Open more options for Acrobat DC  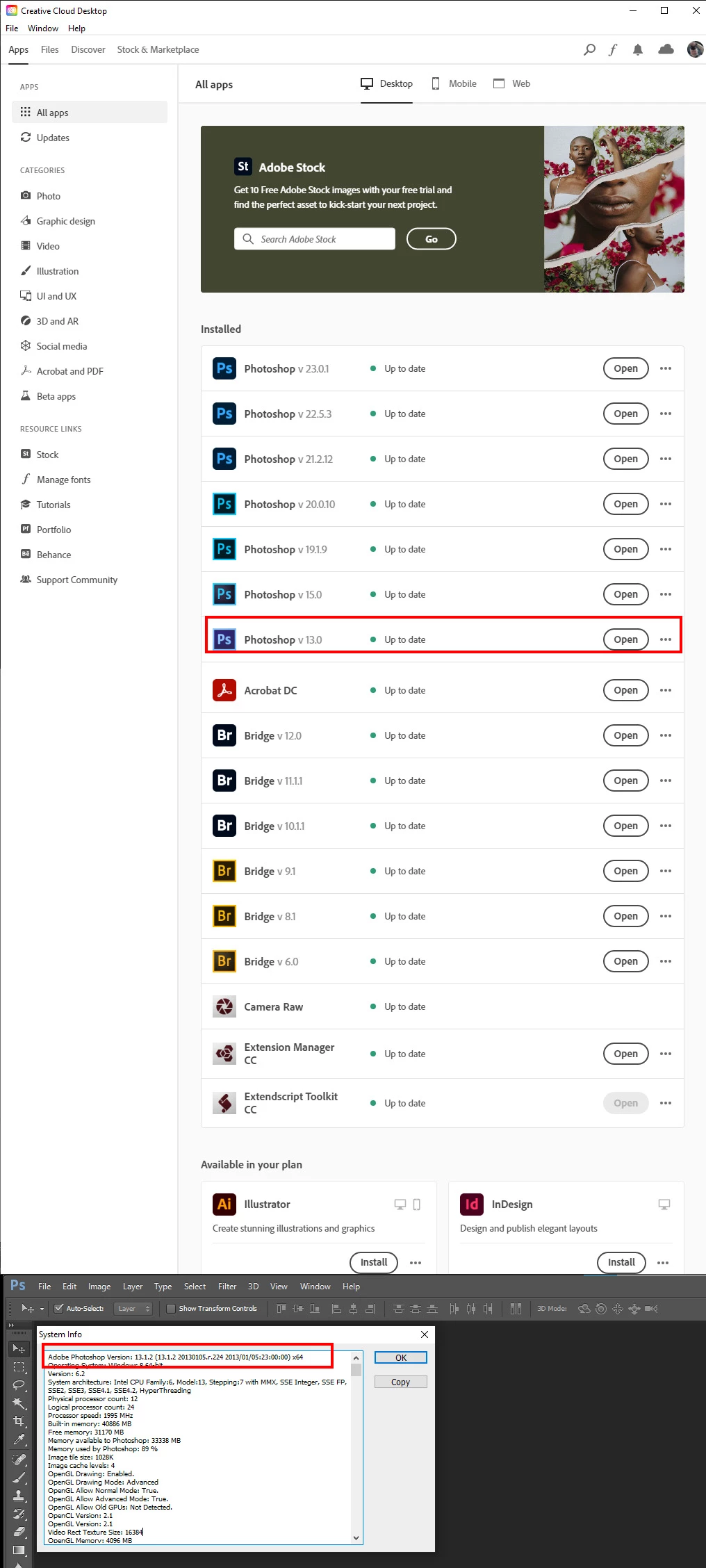666,690
